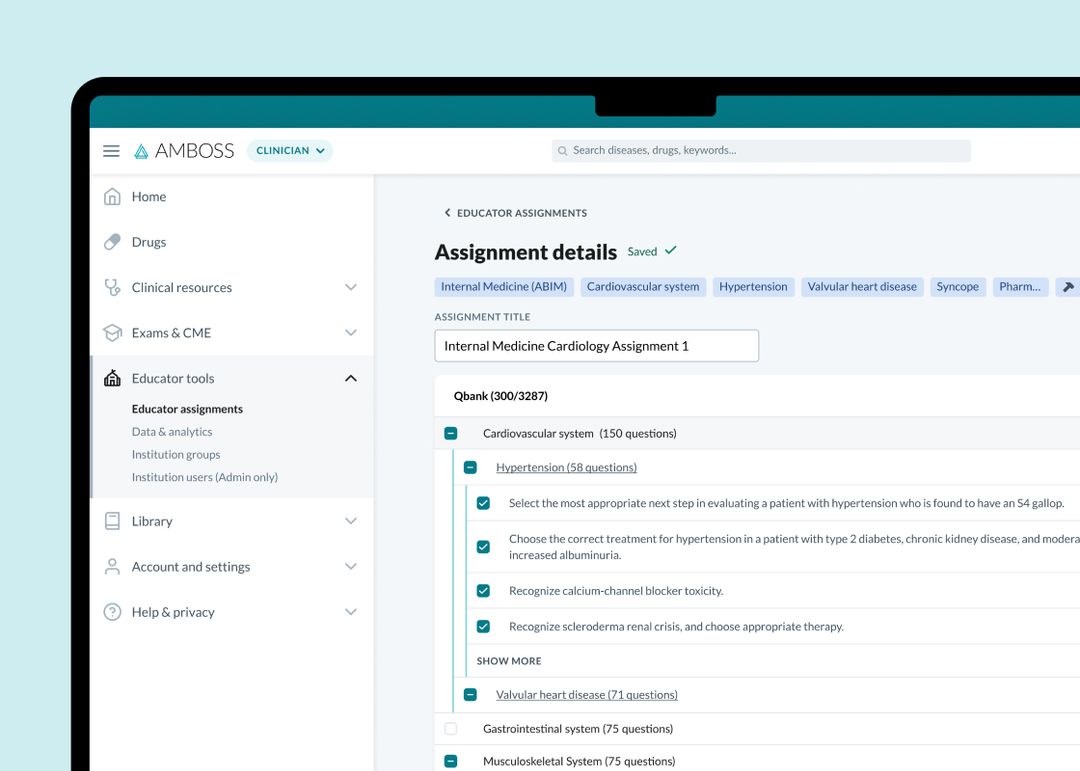
Task: Open the Educator assignments menu item
Action: tap(187, 408)
